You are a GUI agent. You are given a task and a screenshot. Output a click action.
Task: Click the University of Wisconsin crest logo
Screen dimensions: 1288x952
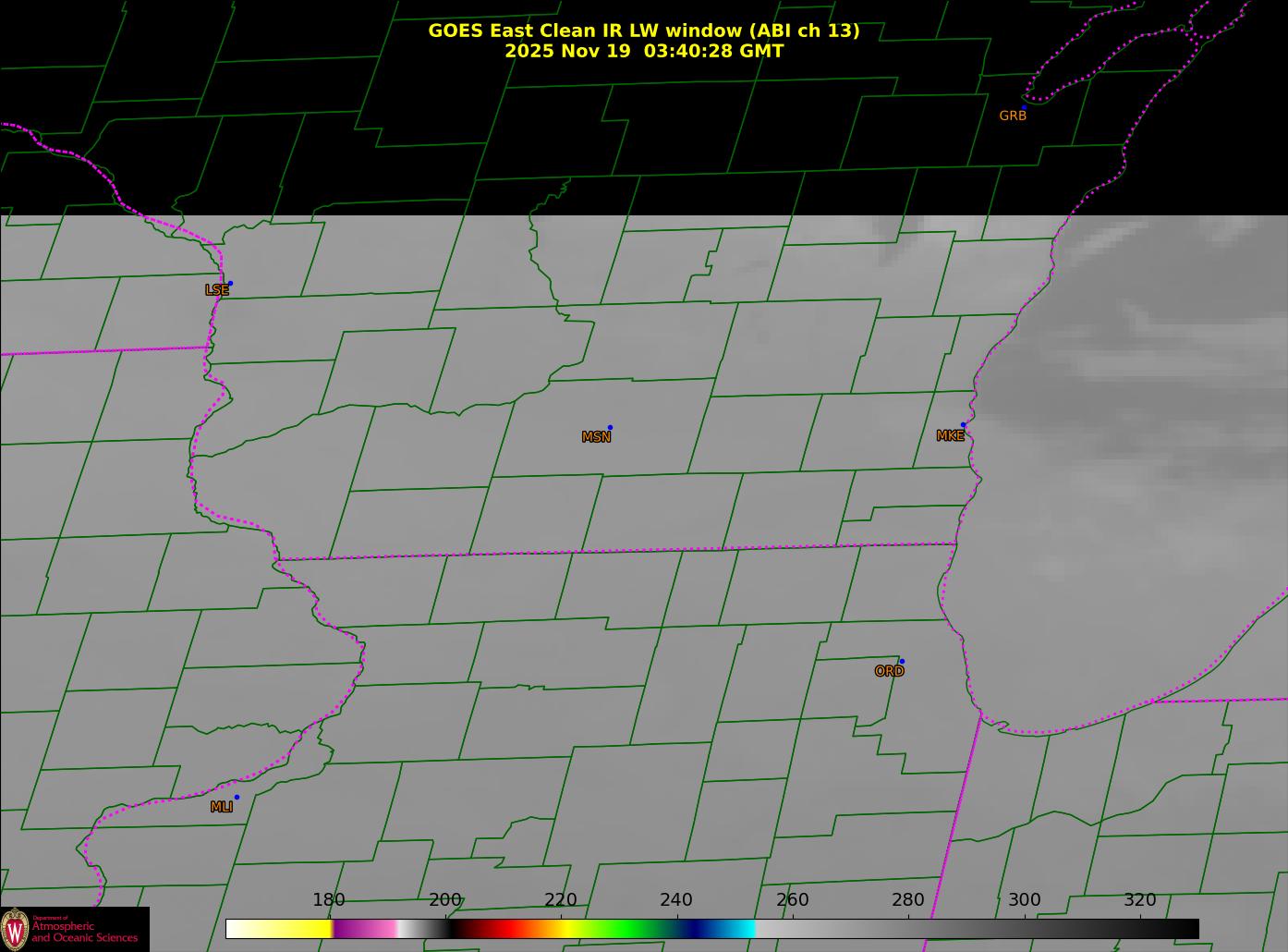(15, 928)
